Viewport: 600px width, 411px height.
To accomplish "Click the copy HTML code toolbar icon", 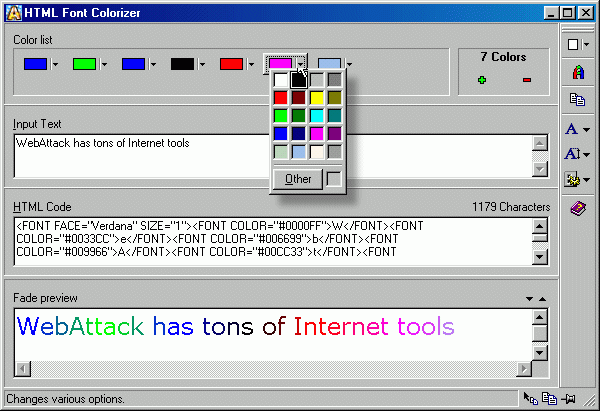I will pyautogui.click(x=577, y=99).
